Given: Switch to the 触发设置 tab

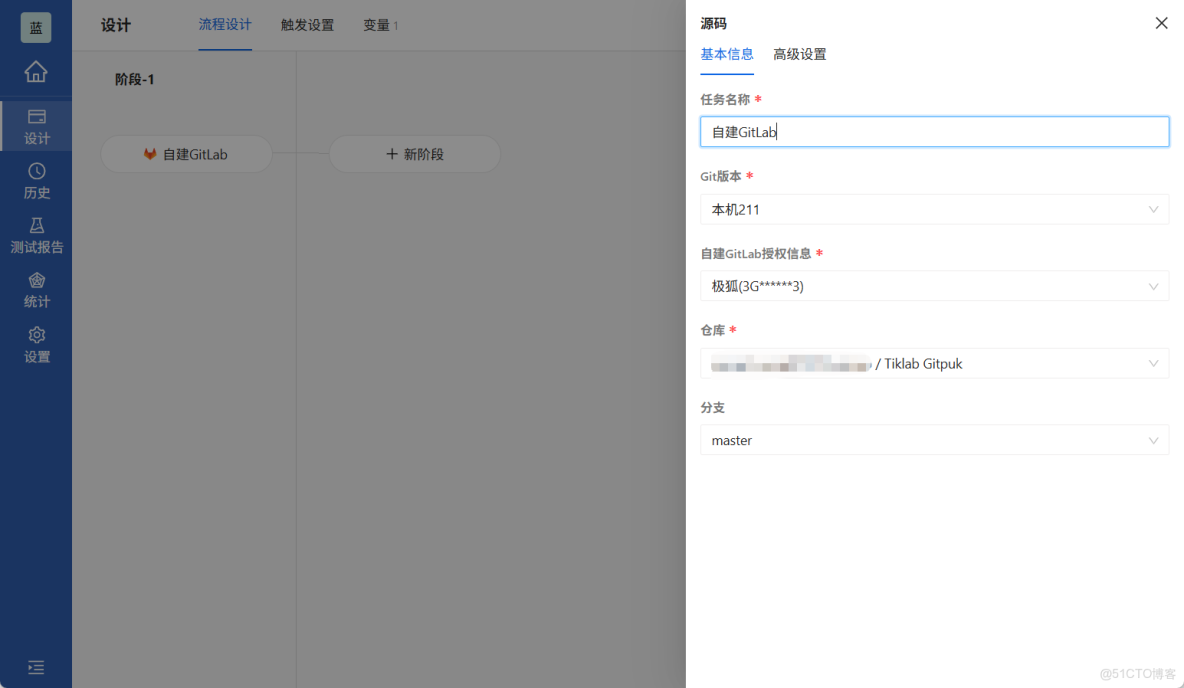Looking at the screenshot, I should [x=307, y=25].
